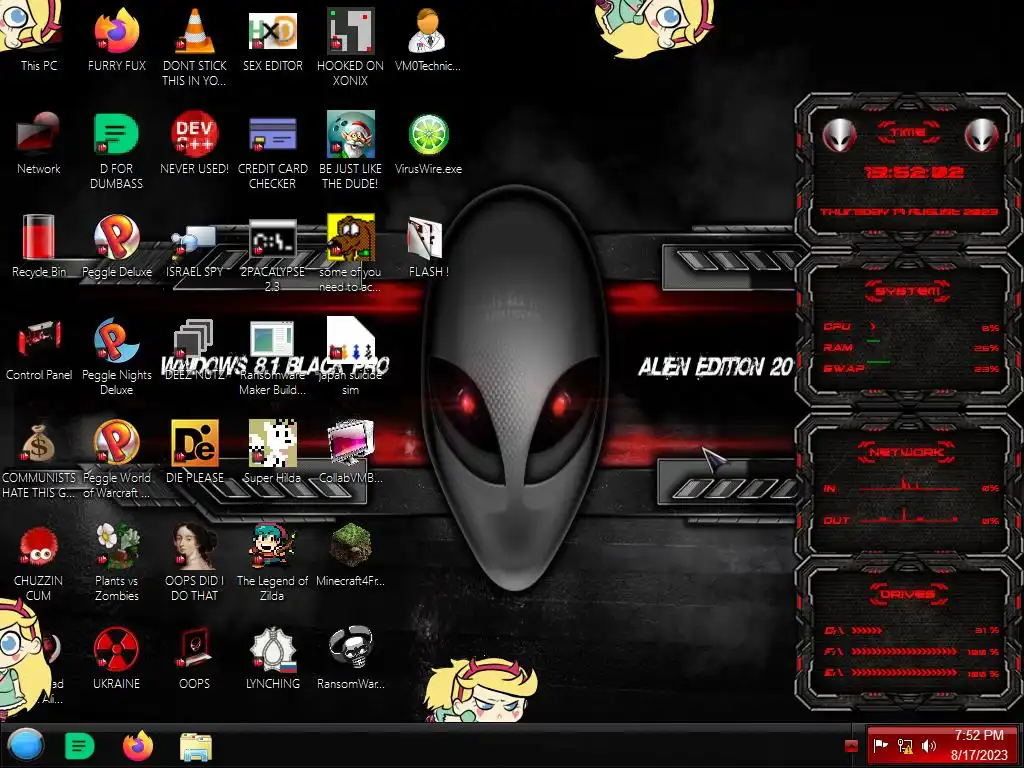This screenshot has height=768, width=1024.
Task: Select the Peggle Nights Deluxe icon
Action: 116,357
